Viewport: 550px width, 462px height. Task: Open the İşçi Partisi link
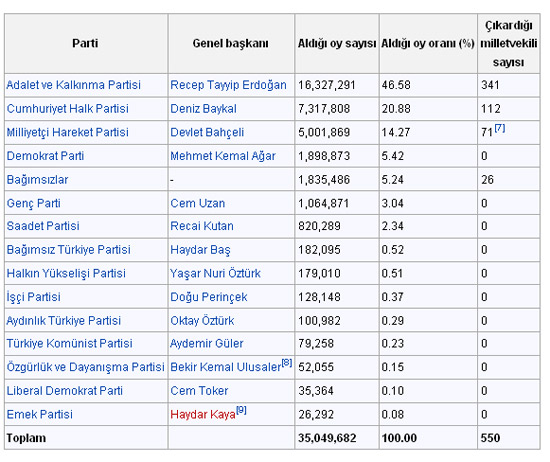[x=34, y=297]
